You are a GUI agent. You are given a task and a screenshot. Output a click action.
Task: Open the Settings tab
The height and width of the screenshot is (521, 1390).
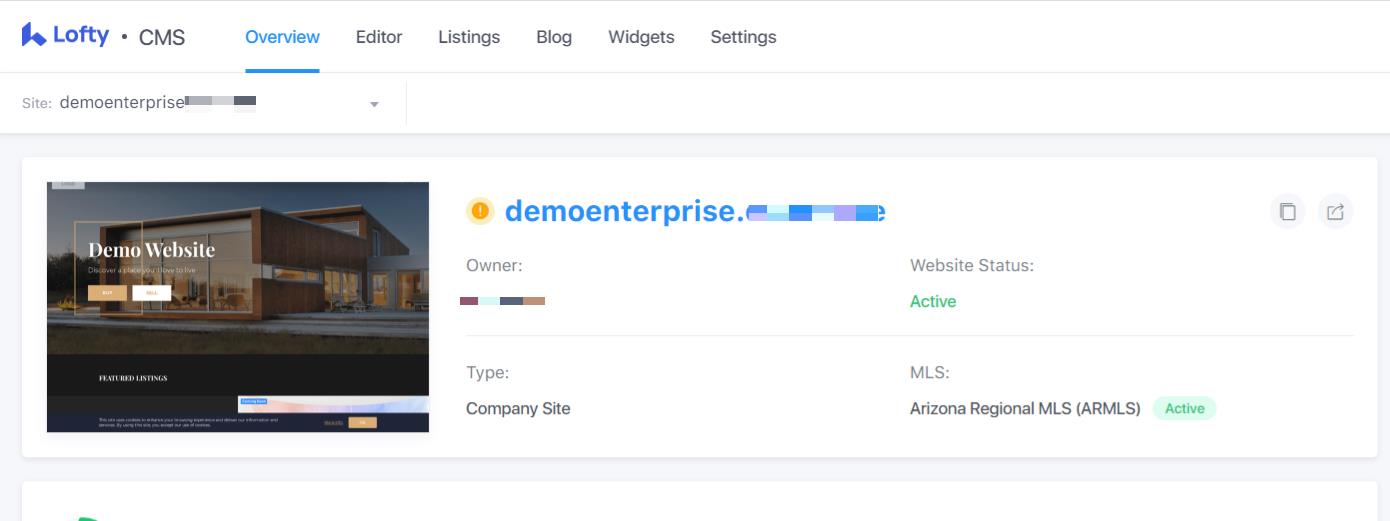point(743,37)
